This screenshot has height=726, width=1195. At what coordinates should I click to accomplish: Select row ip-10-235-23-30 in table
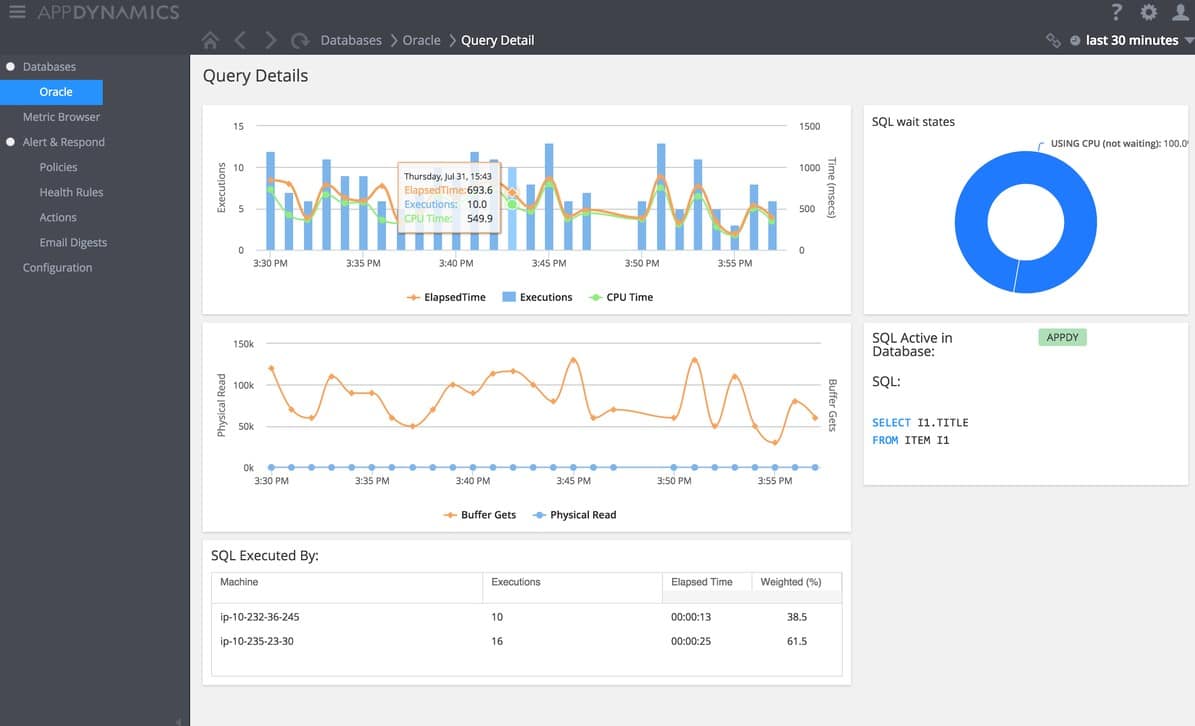pyautogui.click(x=527, y=641)
